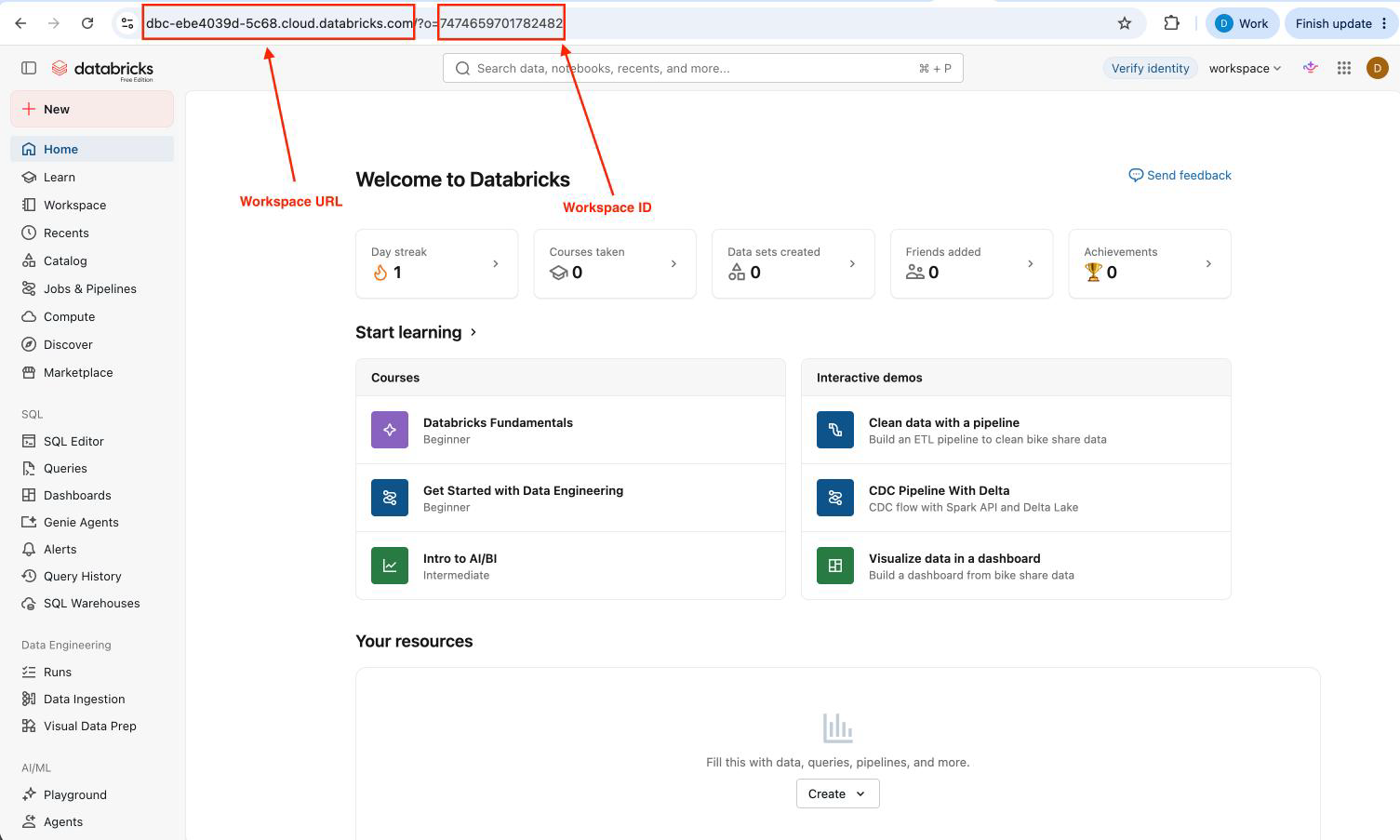Open the user avatar D menu

[x=1378, y=68]
